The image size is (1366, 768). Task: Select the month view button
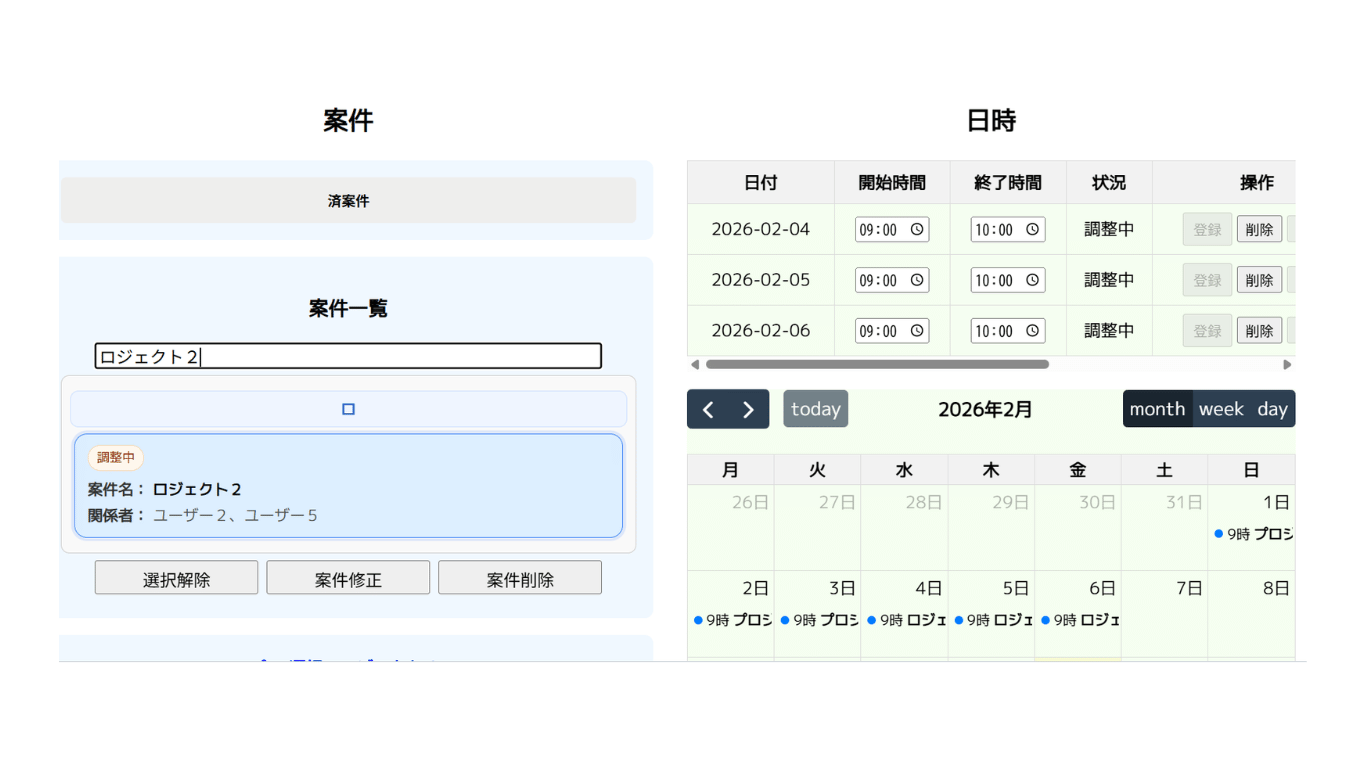[x=1157, y=409]
